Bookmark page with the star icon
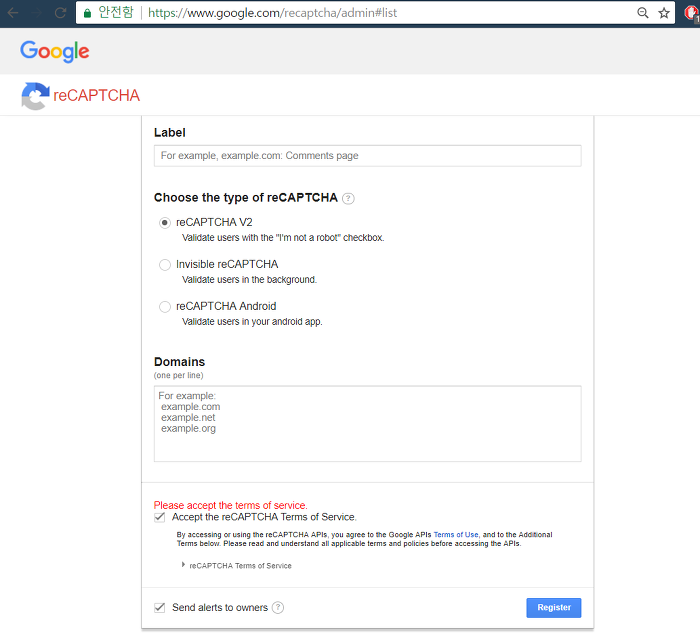This screenshot has height=634, width=700. point(664,13)
